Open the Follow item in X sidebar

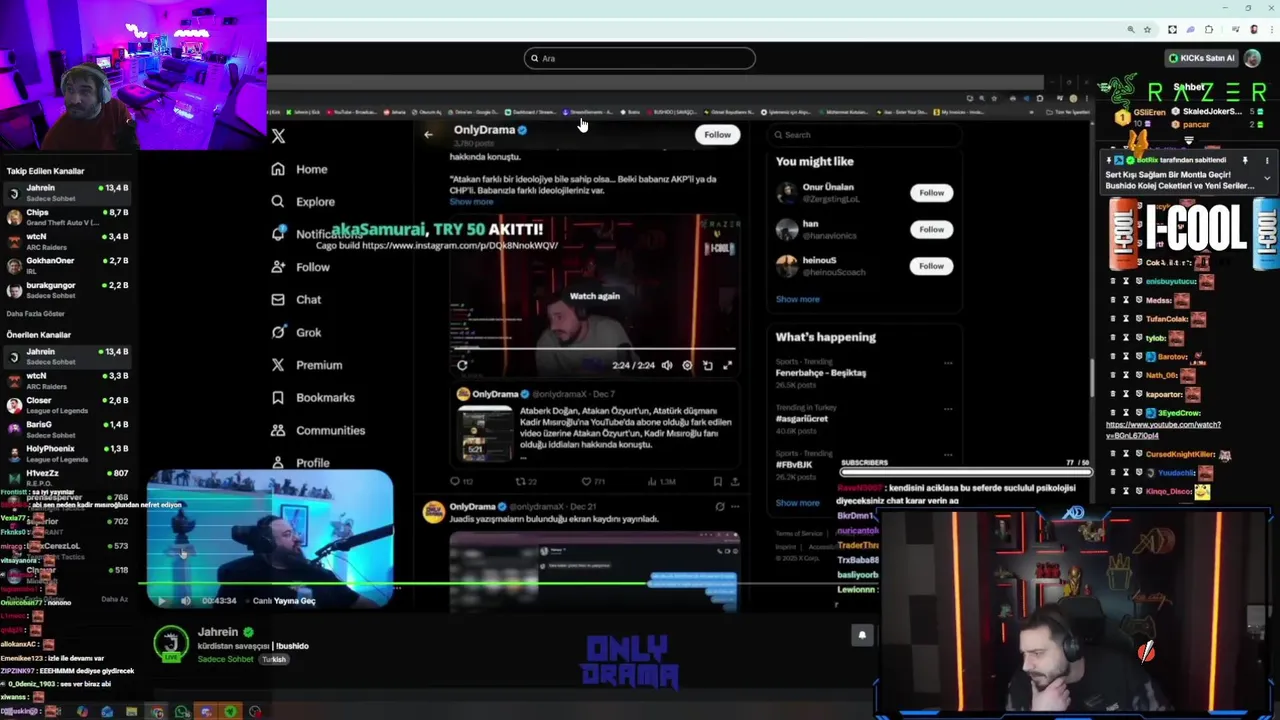(x=300, y=267)
